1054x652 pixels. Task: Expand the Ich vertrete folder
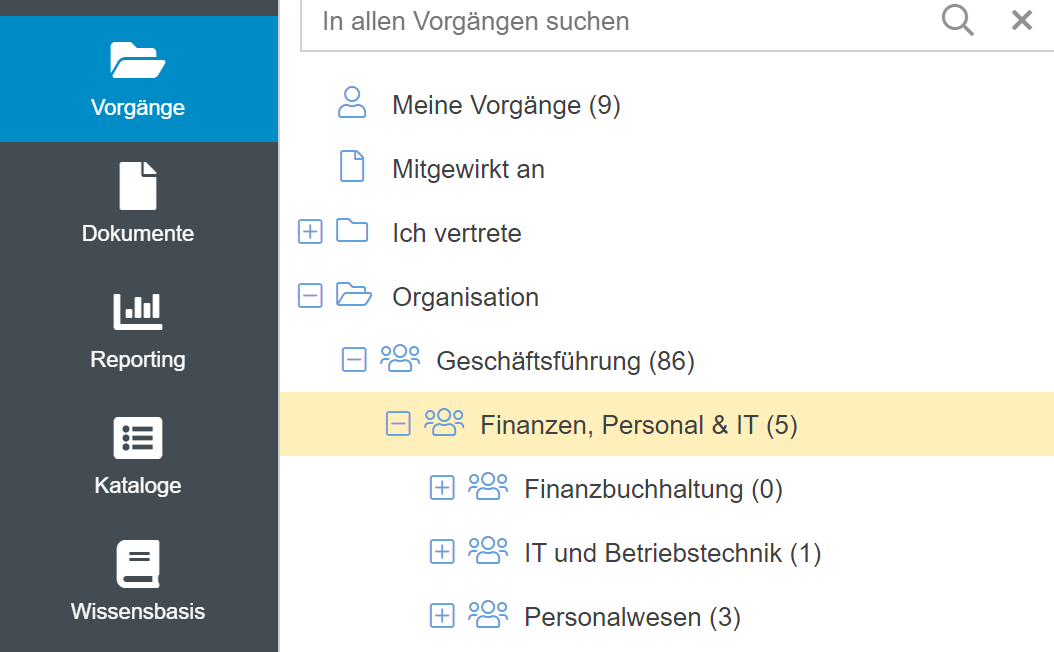tap(311, 232)
